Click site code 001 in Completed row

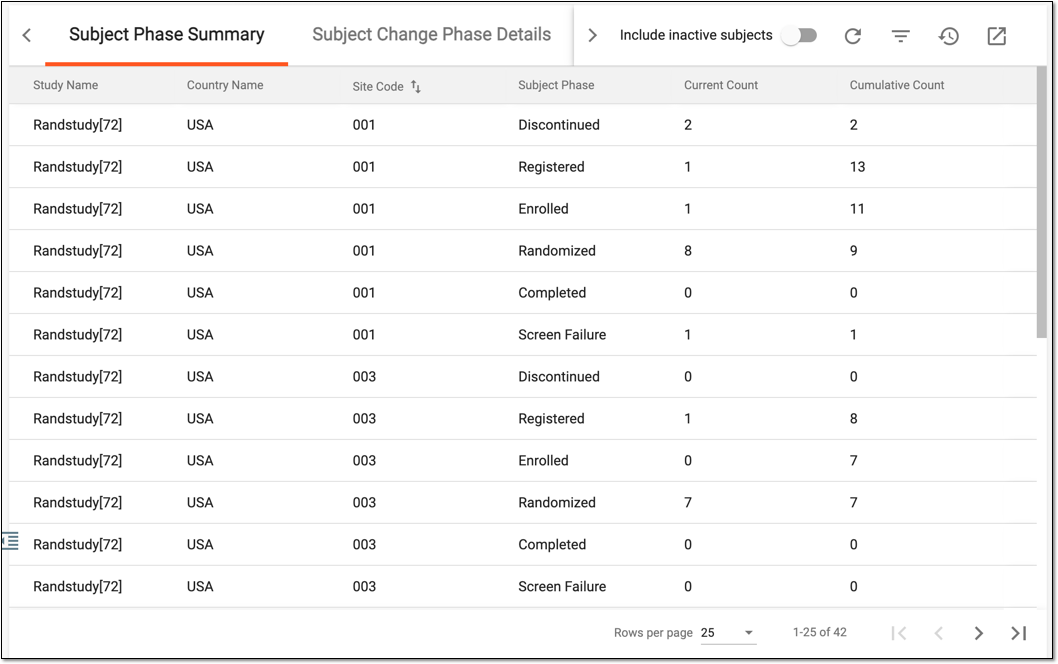364,292
